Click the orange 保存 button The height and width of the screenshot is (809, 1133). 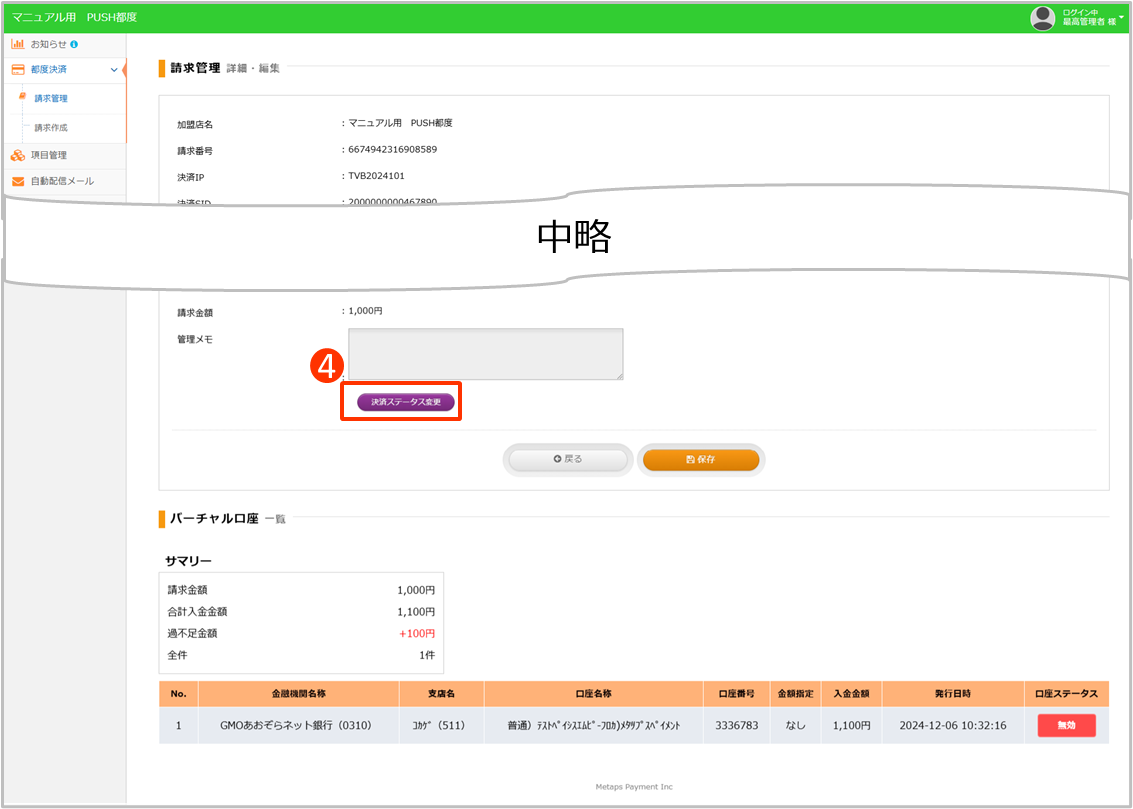click(x=700, y=460)
